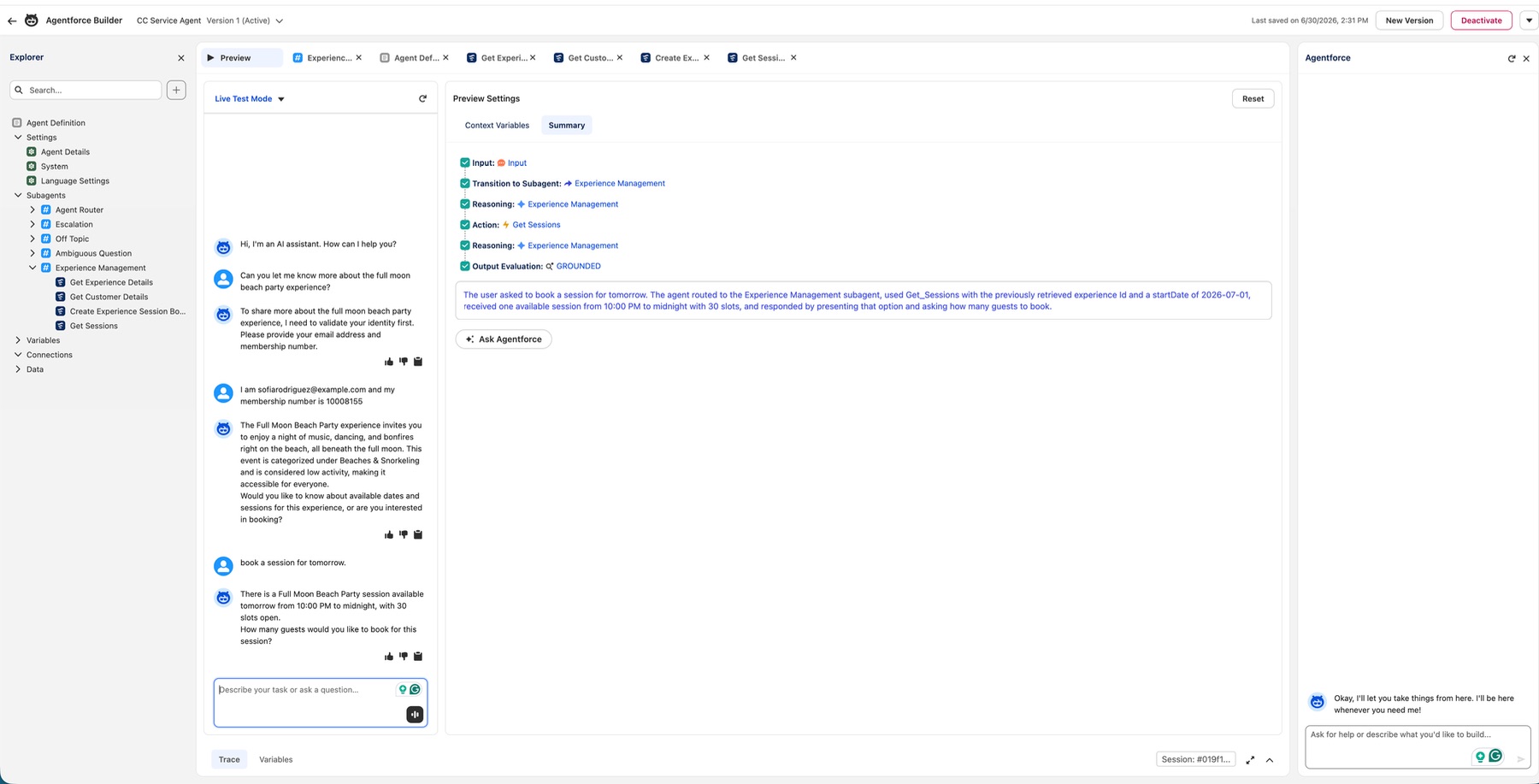Collapse the Experience Management subagent
Image resolution: width=1539 pixels, height=784 pixels.
[32, 268]
